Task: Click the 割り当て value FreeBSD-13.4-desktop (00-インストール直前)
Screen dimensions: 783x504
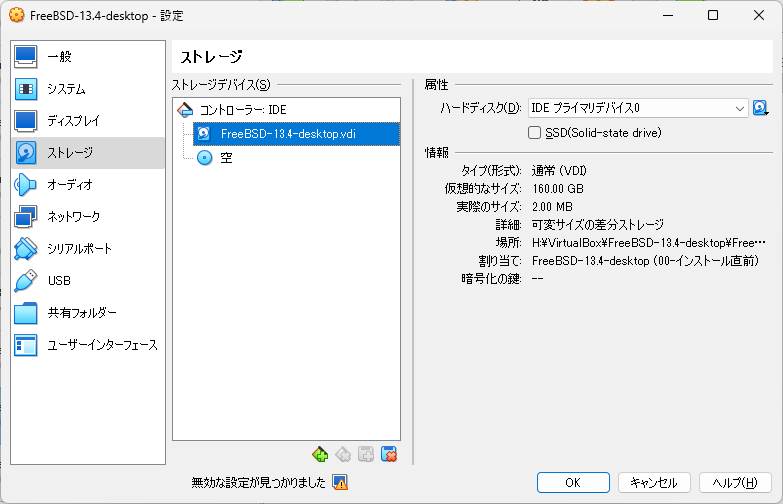Action: (646, 261)
